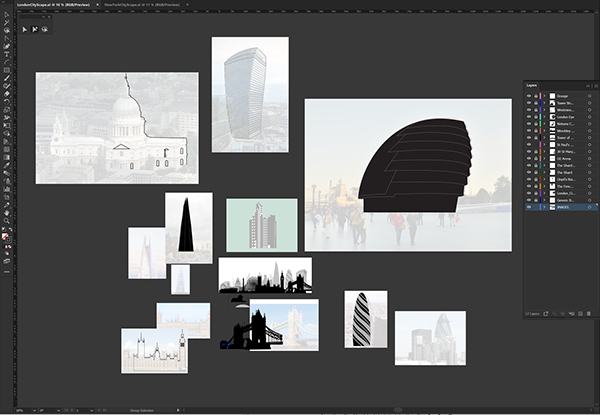Screen dimensions: 600x415
Task: Select the Rectangle tool
Action: tap(7, 70)
